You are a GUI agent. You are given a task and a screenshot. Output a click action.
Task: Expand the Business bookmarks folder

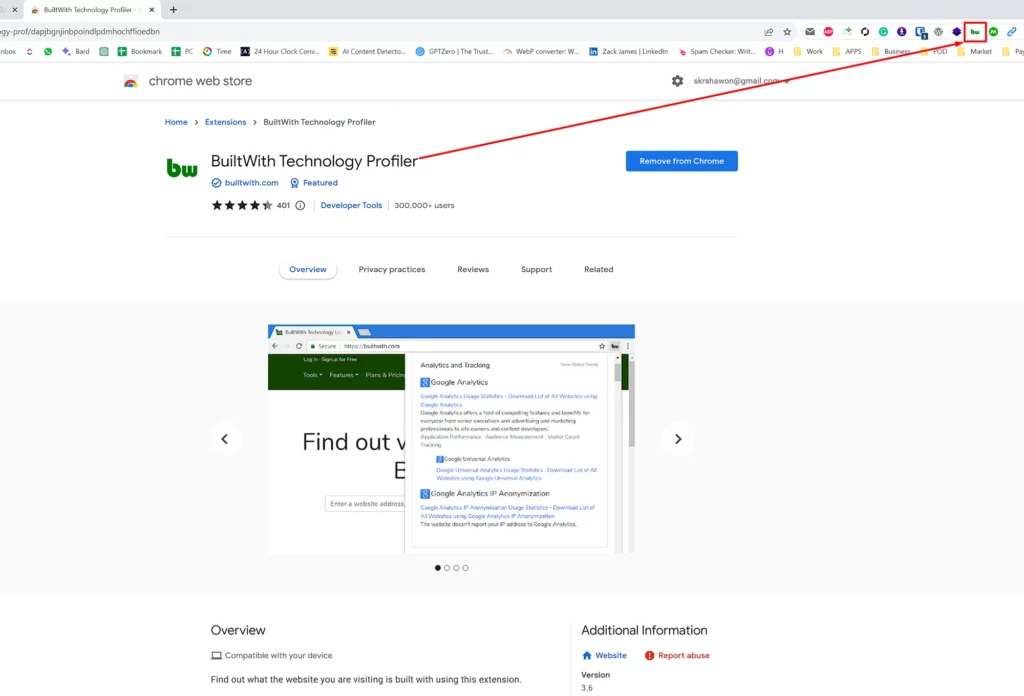[891, 51]
